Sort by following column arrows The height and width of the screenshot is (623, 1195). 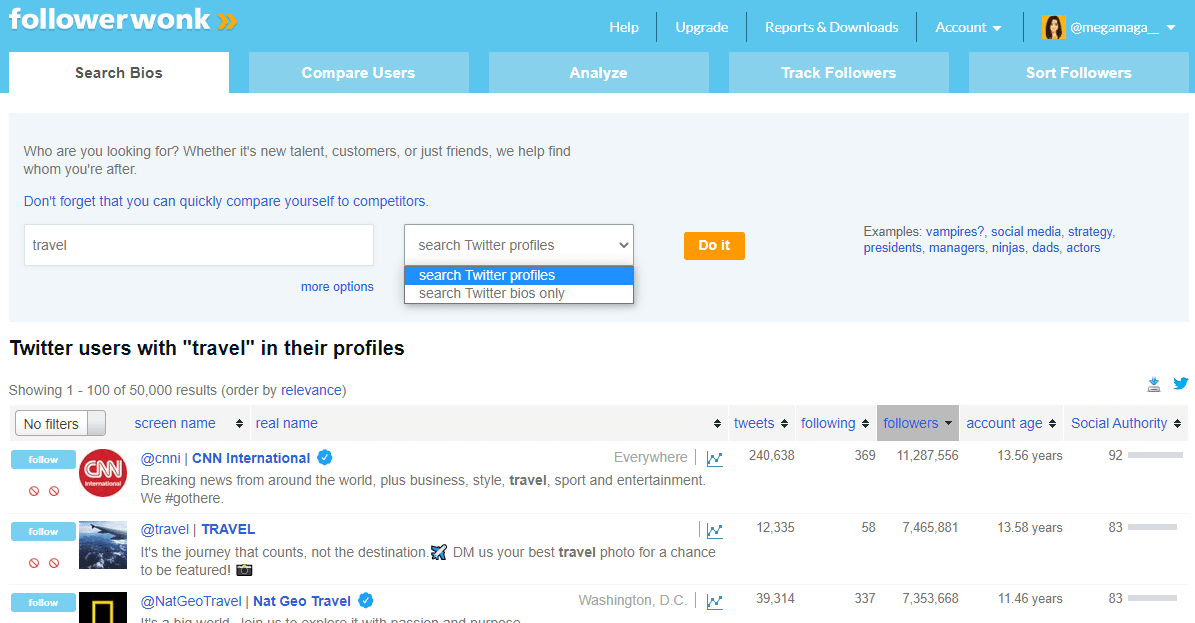[x=865, y=424]
